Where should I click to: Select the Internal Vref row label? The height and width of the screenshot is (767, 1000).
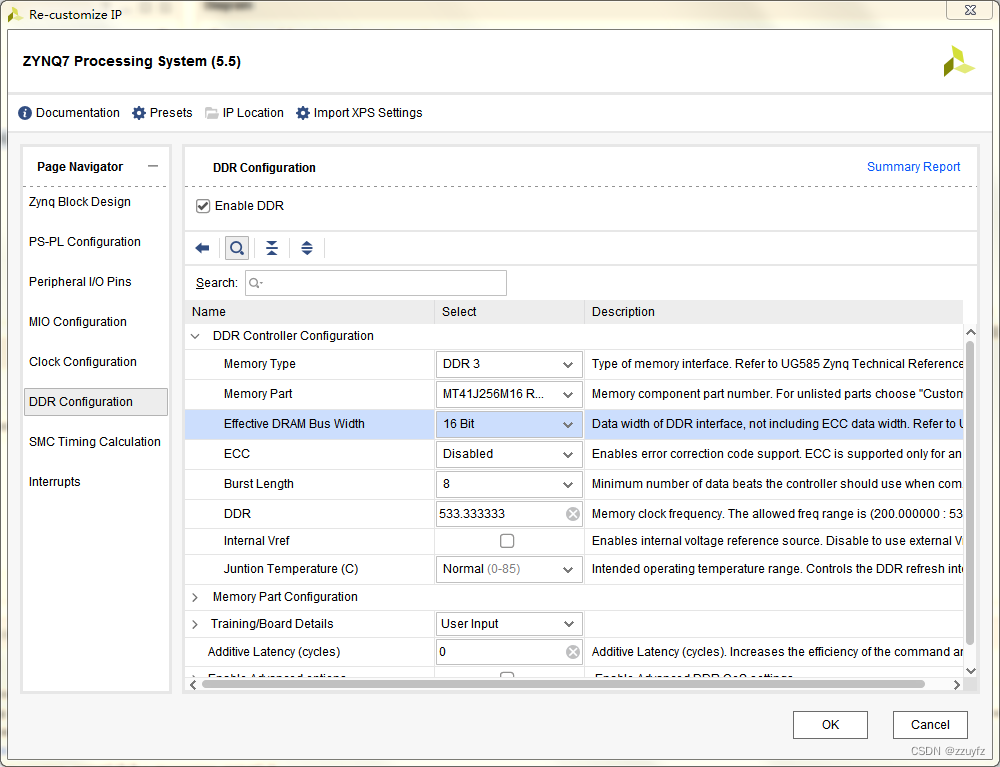(256, 541)
